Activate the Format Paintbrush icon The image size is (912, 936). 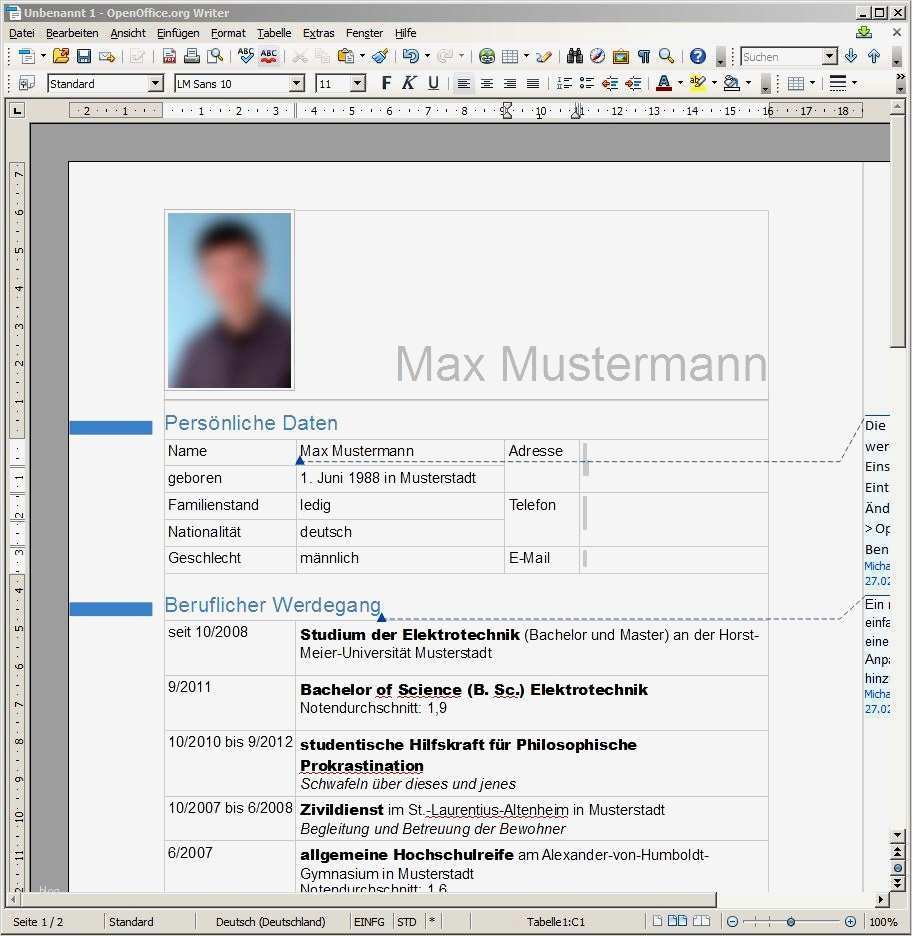[x=379, y=56]
